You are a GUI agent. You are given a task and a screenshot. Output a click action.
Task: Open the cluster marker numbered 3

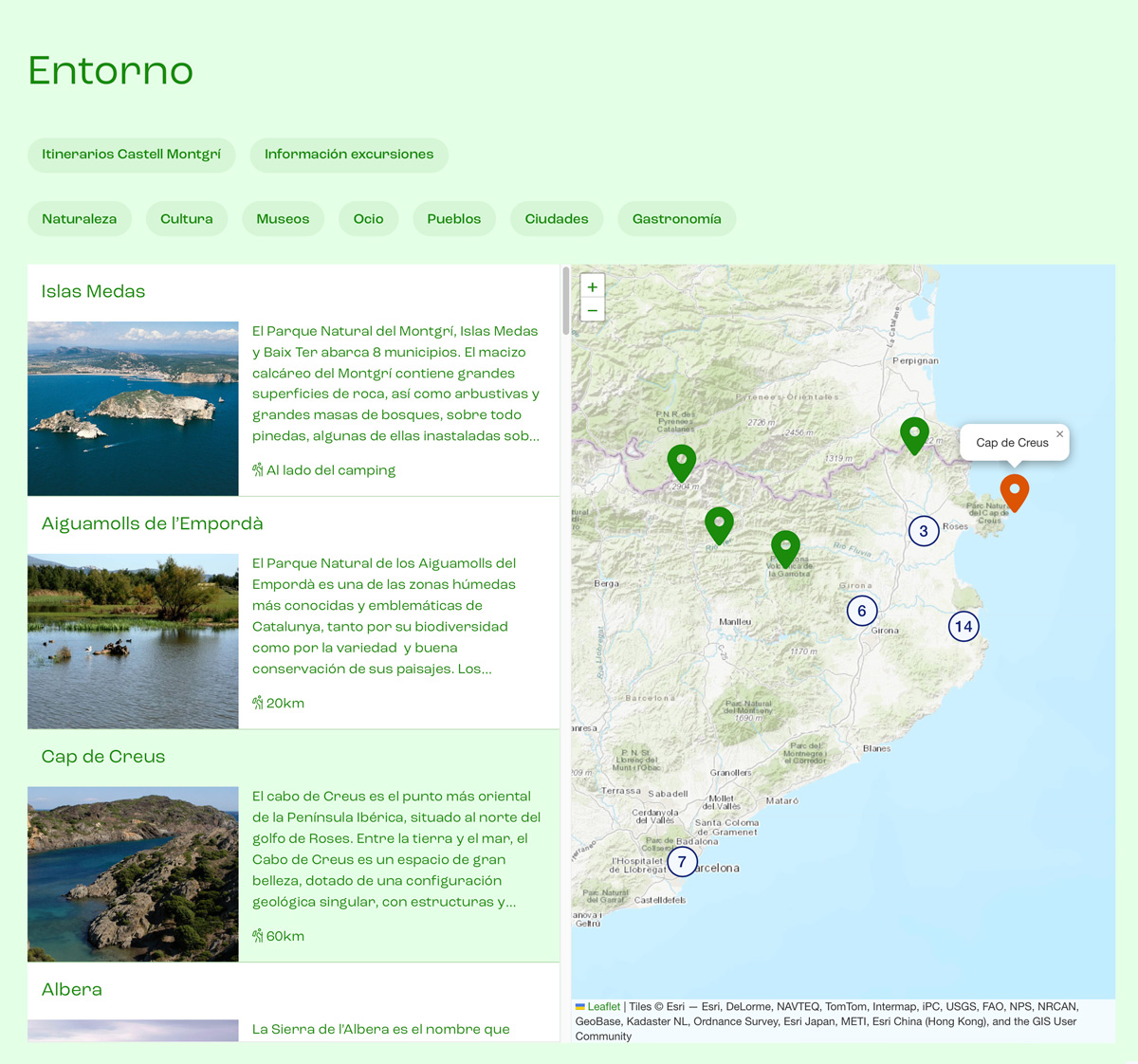pos(924,531)
